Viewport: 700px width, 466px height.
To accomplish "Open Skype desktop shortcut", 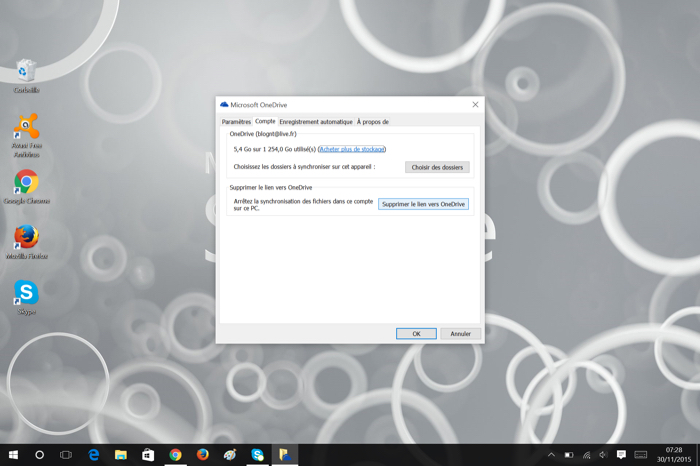I will pos(26,294).
